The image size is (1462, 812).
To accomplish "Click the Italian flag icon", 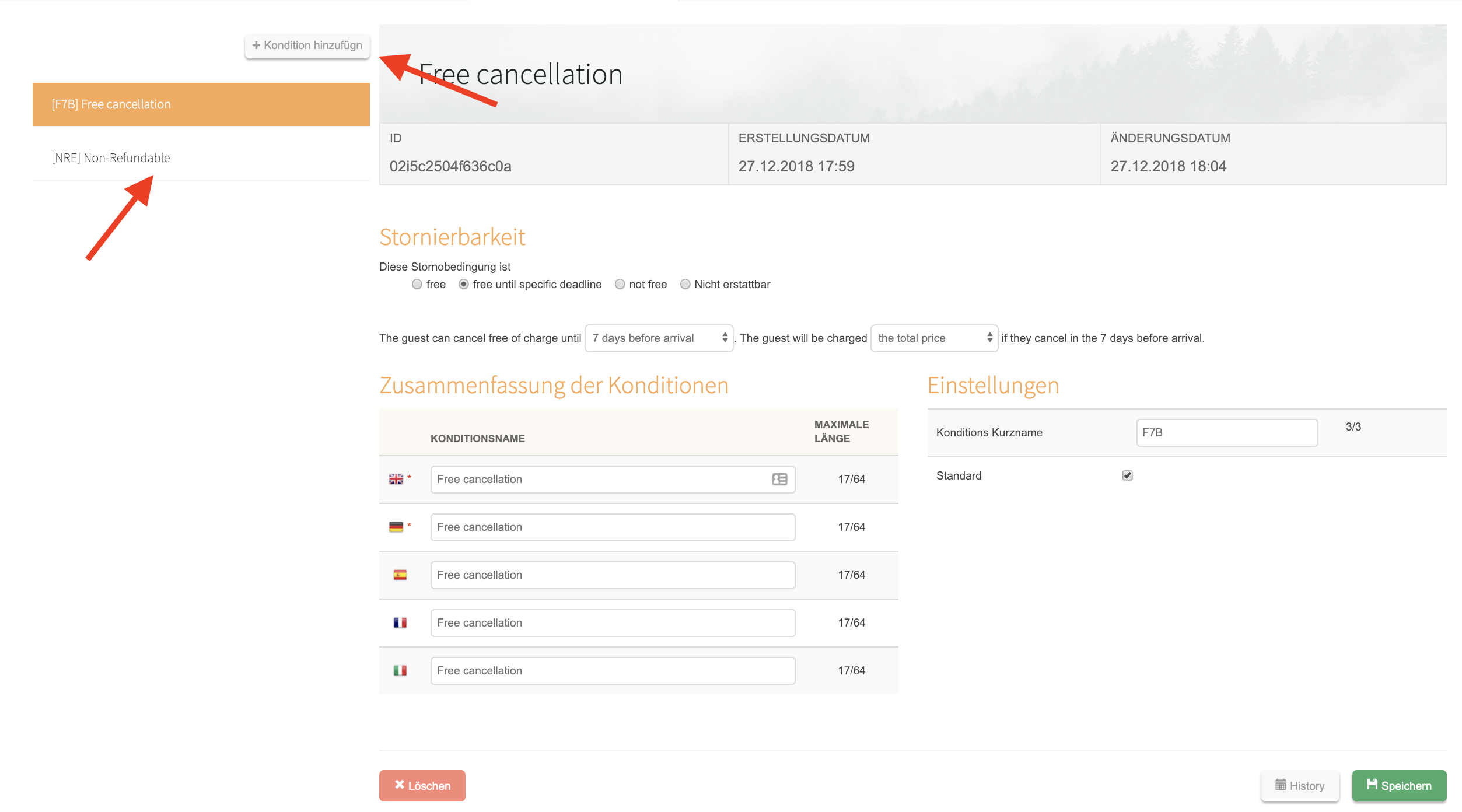I will [x=400, y=671].
